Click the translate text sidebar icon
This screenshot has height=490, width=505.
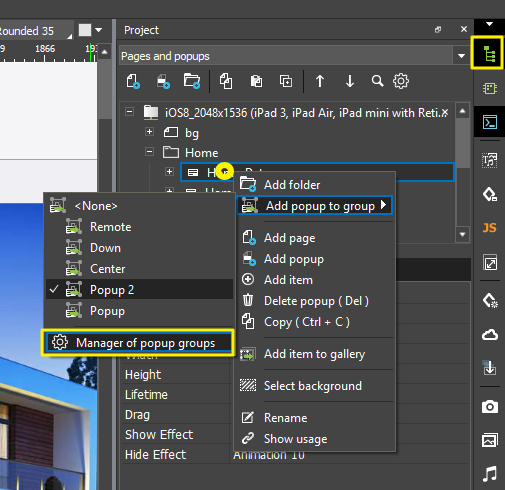coord(490,160)
